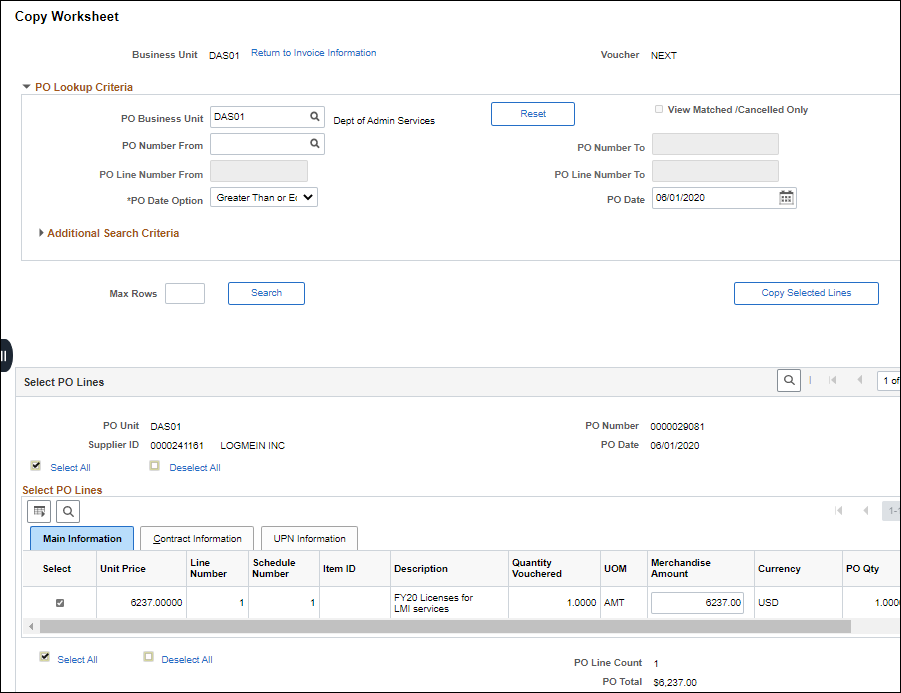Image resolution: width=901 pixels, height=693 pixels.
Task: Click the PO Number From lookup magnifier
Action: coord(314,145)
